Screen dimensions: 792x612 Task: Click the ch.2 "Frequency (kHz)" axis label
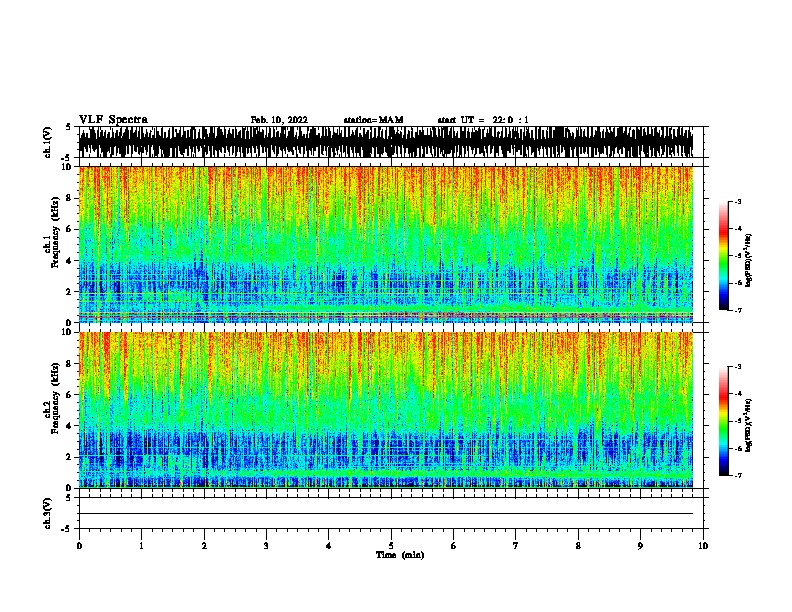click(55, 398)
